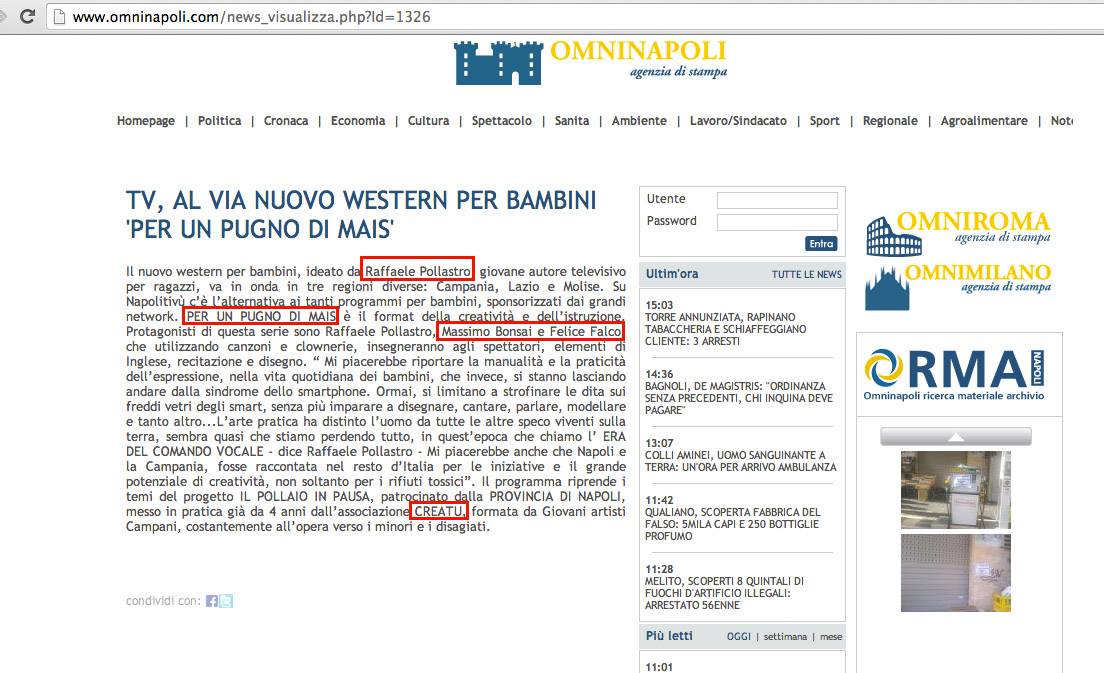
Task: Select settimana in Più letti
Action: point(785,636)
